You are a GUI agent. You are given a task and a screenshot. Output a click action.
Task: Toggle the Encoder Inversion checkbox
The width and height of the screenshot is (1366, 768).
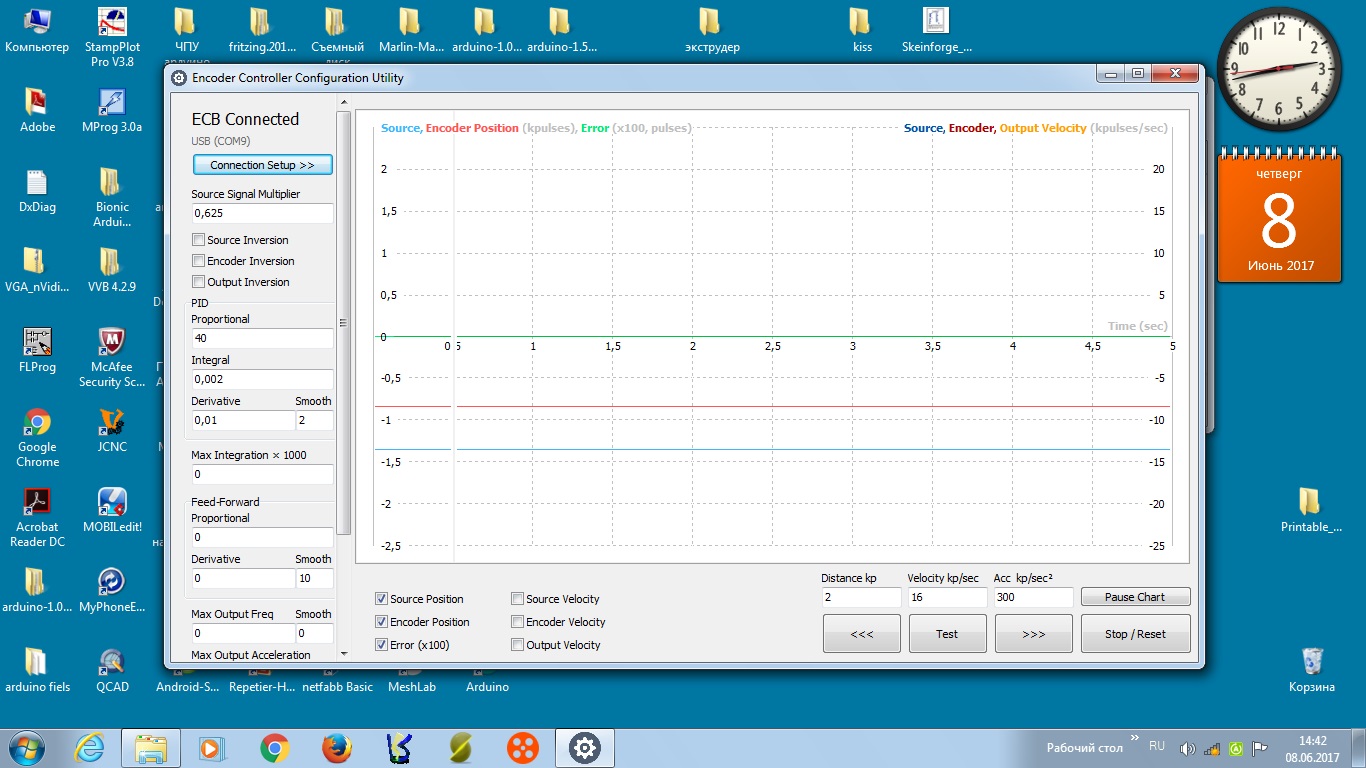pos(198,261)
